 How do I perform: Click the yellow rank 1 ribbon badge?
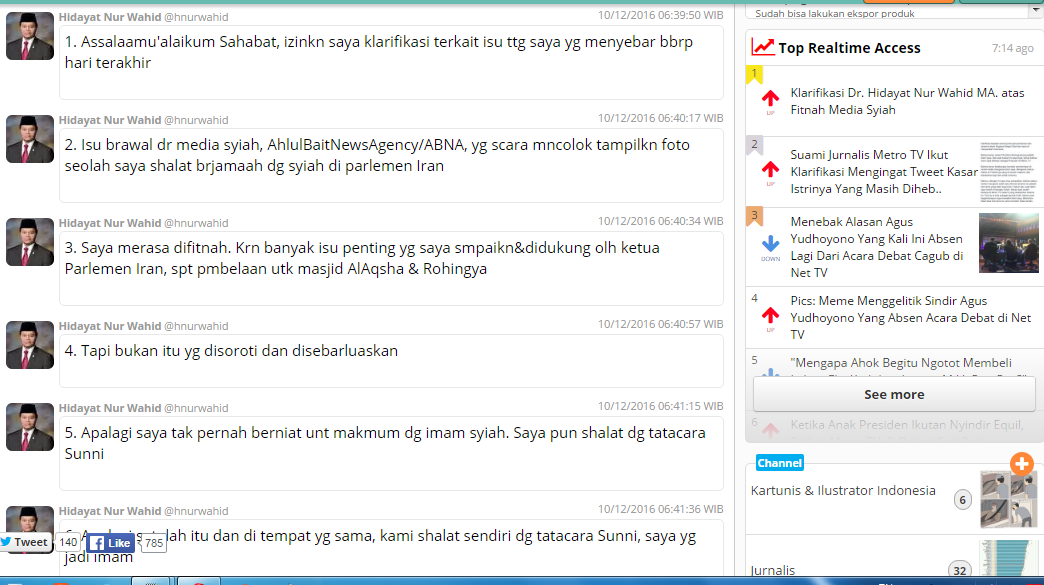pos(756,75)
